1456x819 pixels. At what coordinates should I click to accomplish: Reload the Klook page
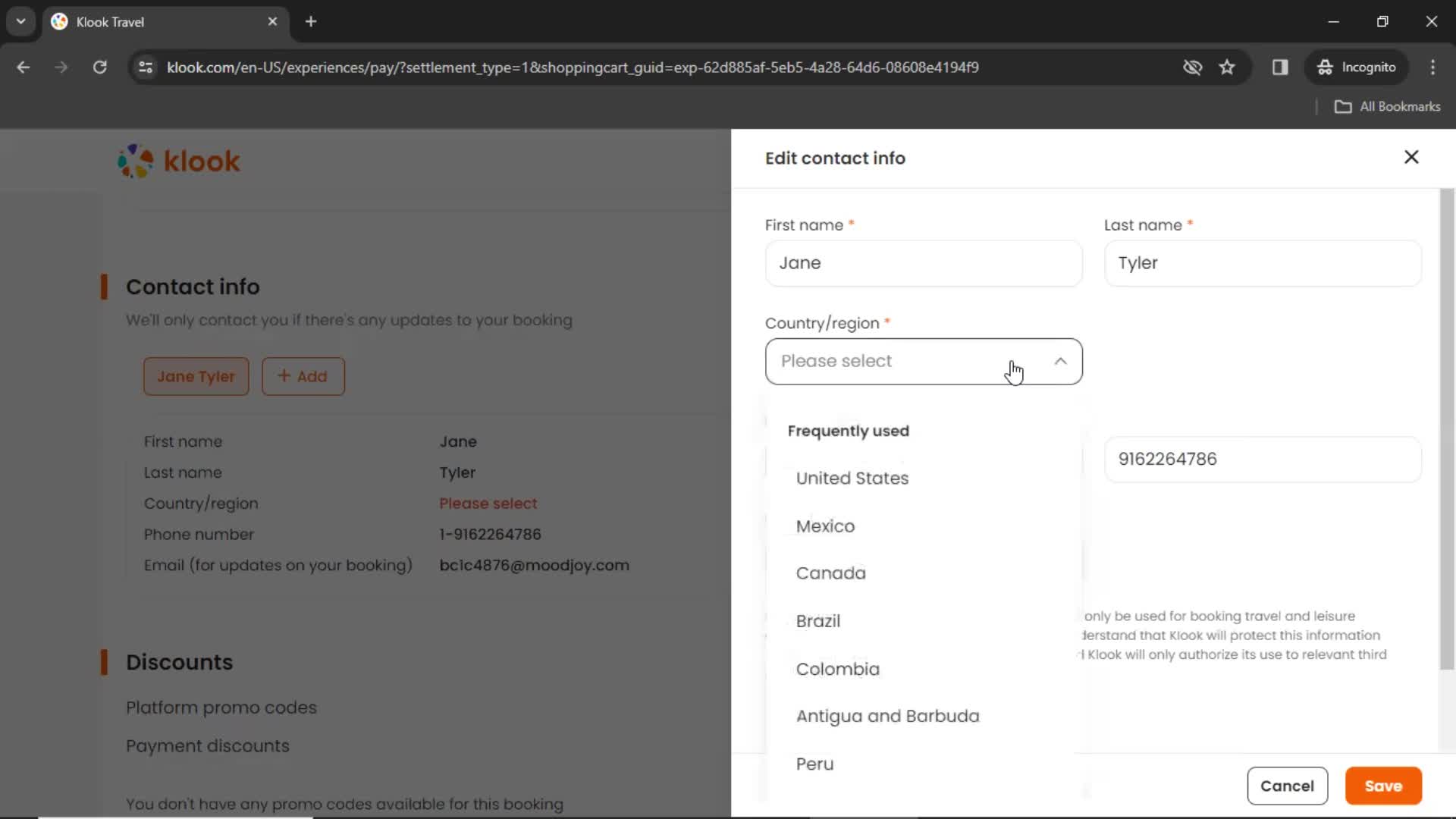(99, 67)
